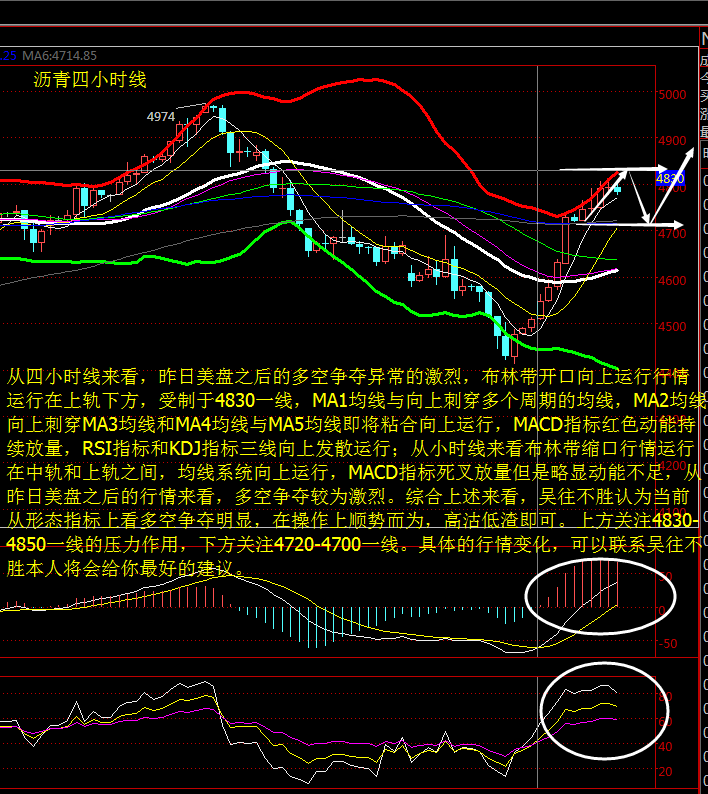Click the latest cyan candle near 4830

617,189
